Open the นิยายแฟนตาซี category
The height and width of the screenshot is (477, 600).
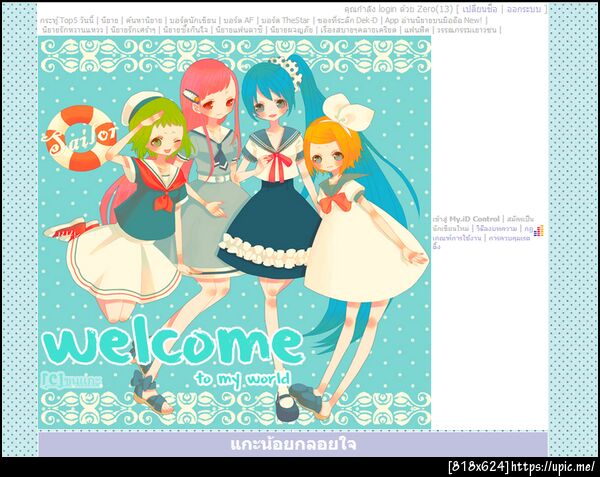pos(239,29)
